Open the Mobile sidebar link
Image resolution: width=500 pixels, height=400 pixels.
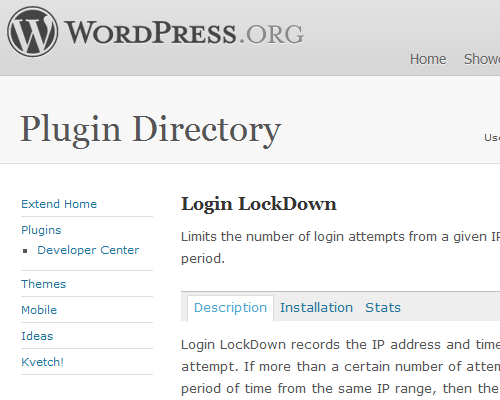pos(39,310)
